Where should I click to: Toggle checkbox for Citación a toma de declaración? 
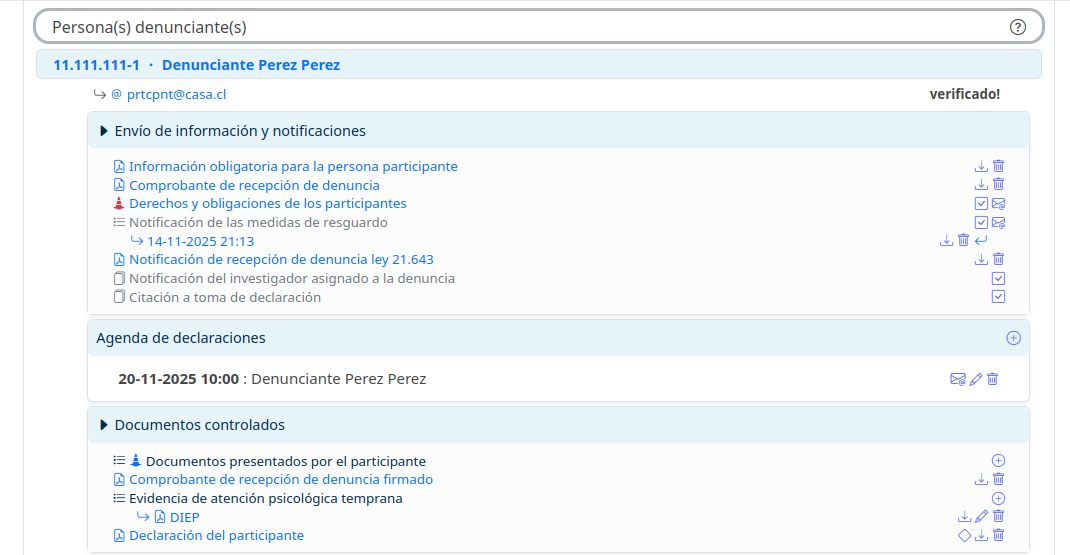pos(998,297)
